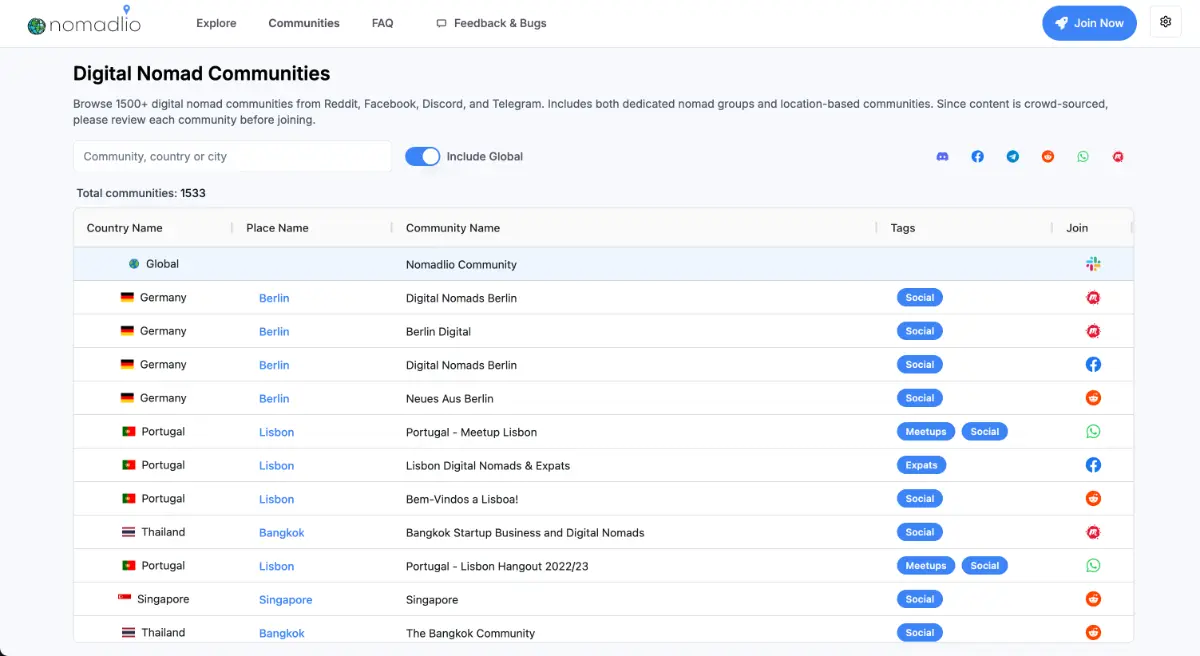Filter communities by Telegram icon

[1013, 157]
